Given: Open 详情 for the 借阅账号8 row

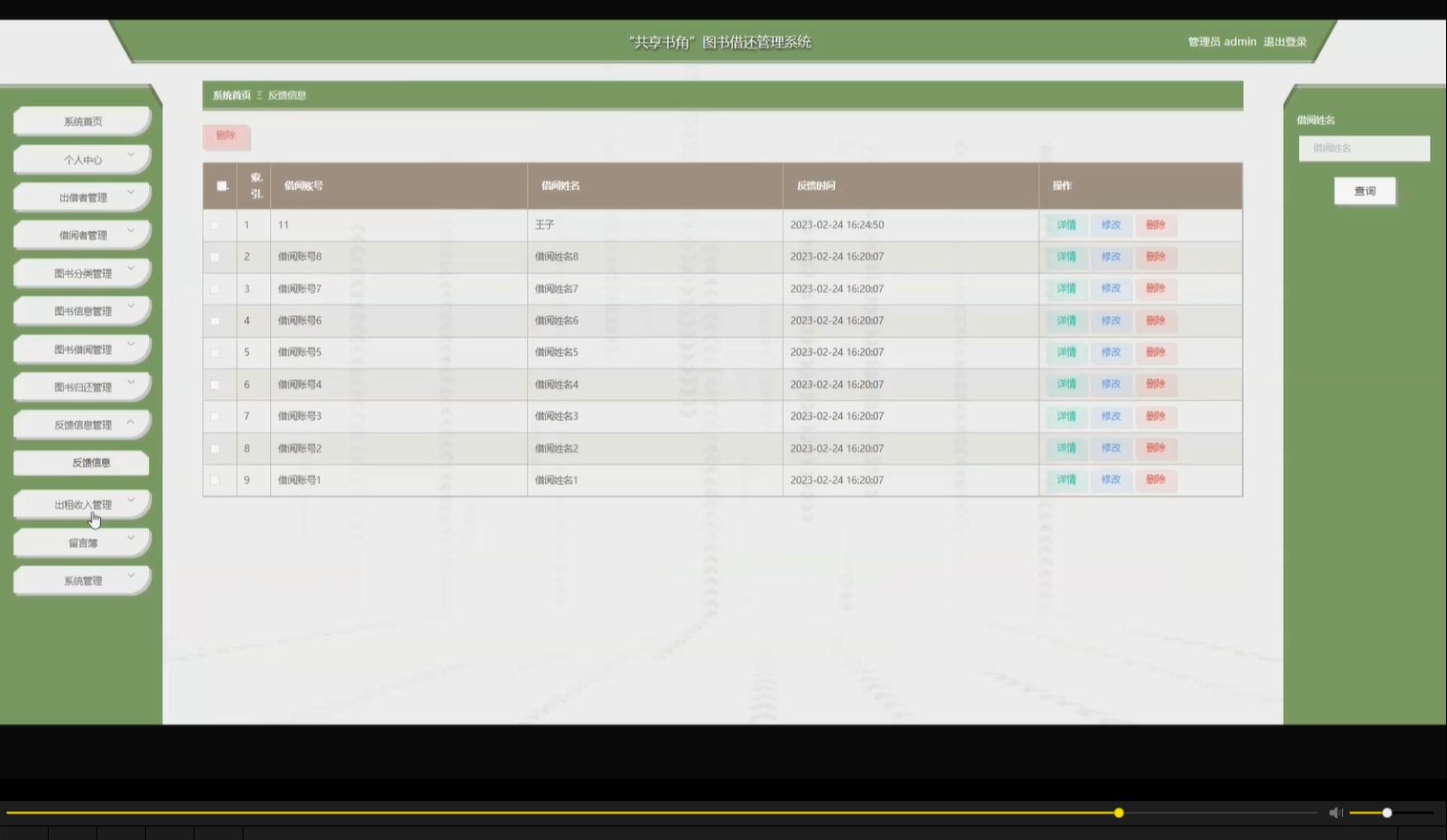Looking at the screenshot, I should click(1066, 257).
